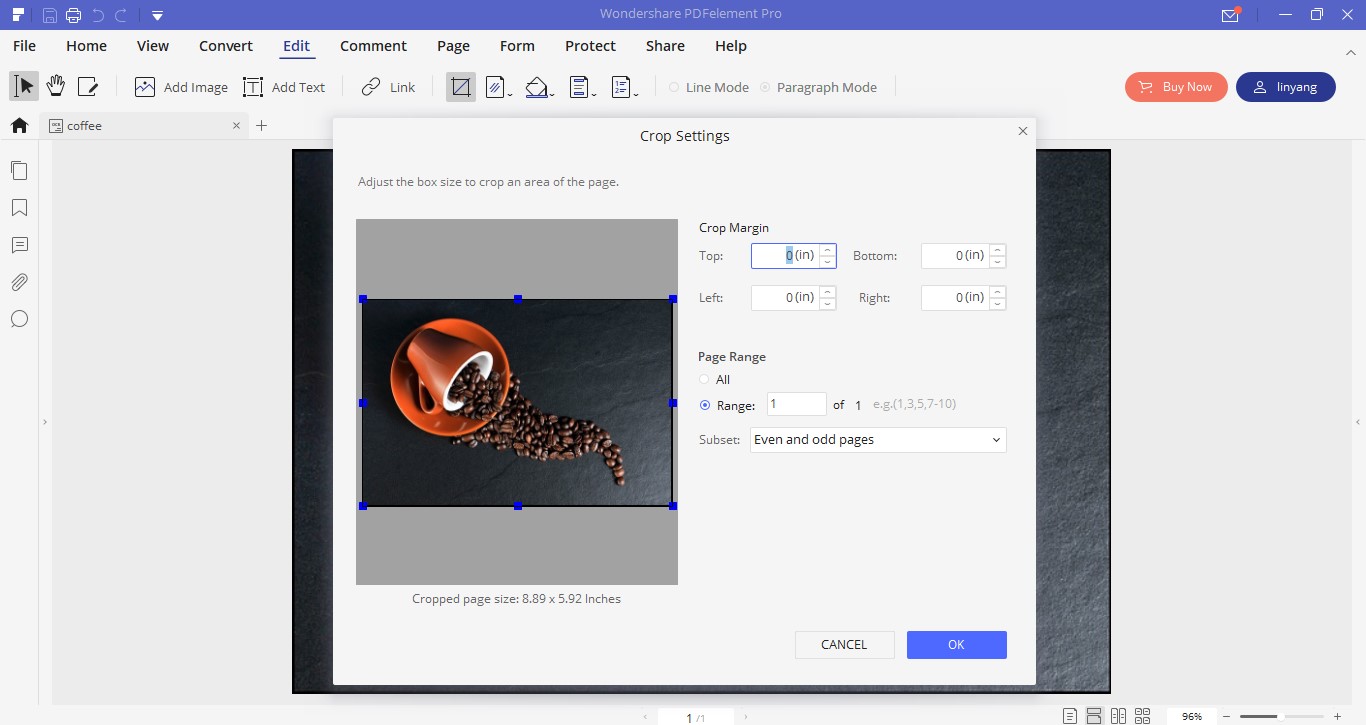
Task: Open the Bookmarks sidebar panel
Action: pyautogui.click(x=19, y=208)
